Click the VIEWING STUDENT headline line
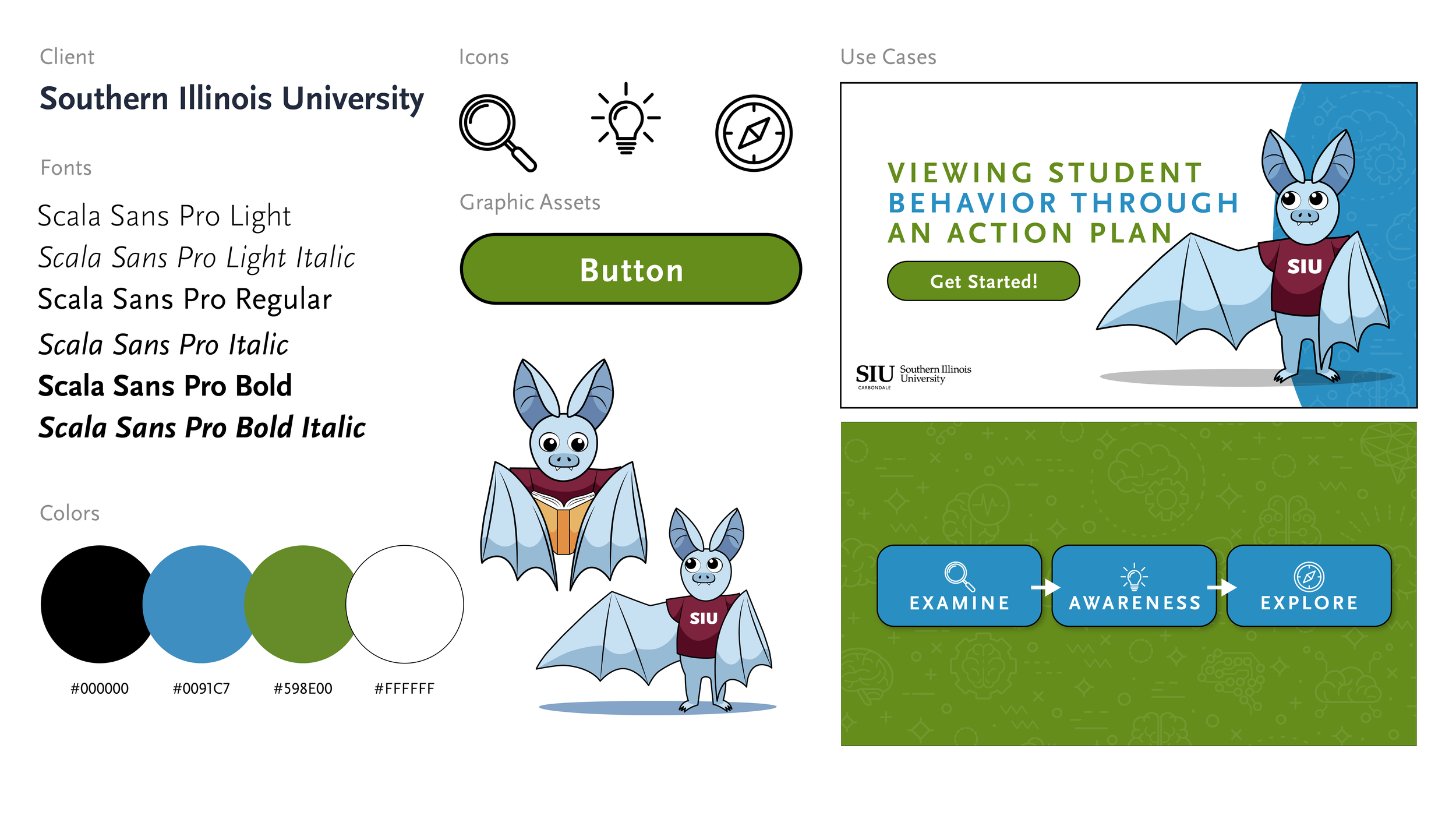This screenshot has width=1456, height=819. pos(1045,172)
